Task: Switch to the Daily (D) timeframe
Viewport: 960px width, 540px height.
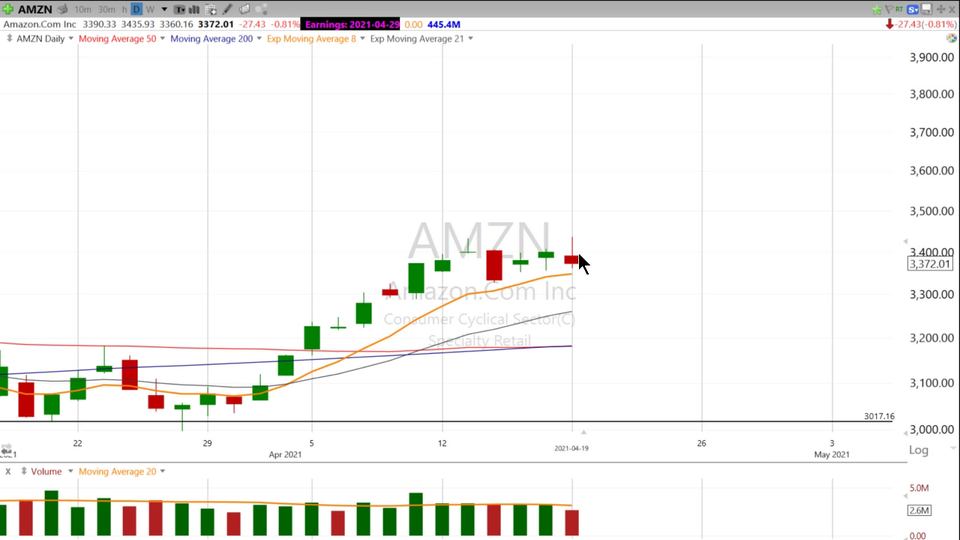Action: point(137,9)
